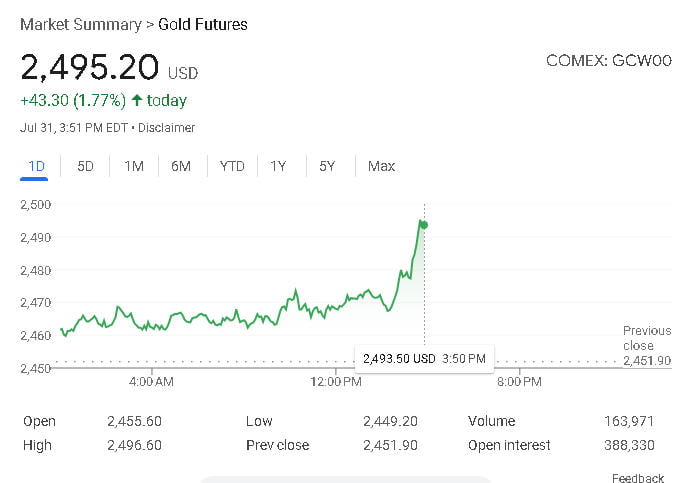The width and height of the screenshot is (692, 483).
Task: Open the Disclaimer link
Action: (166, 128)
